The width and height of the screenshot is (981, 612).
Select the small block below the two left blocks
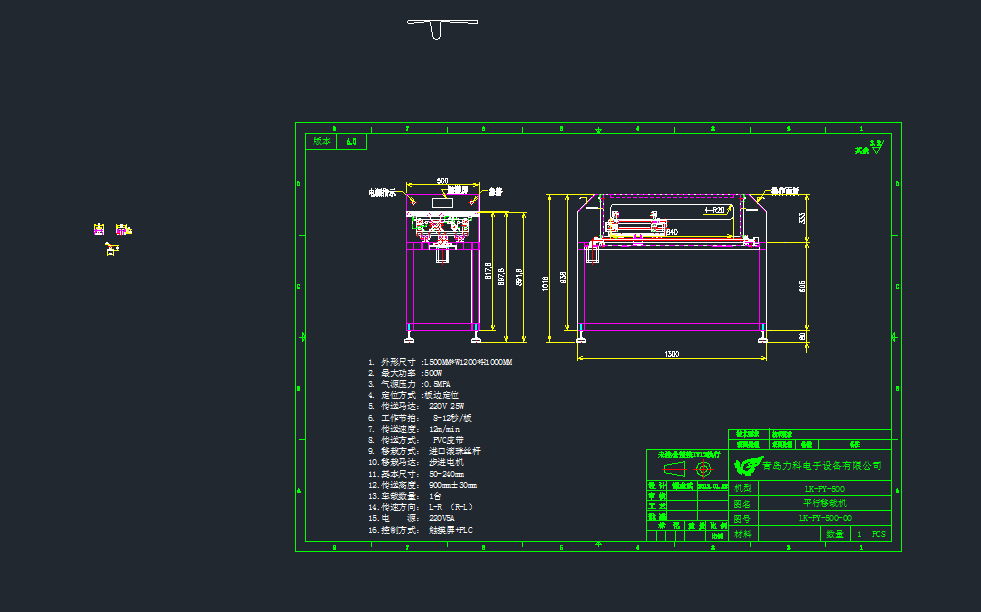pyautogui.click(x=112, y=247)
